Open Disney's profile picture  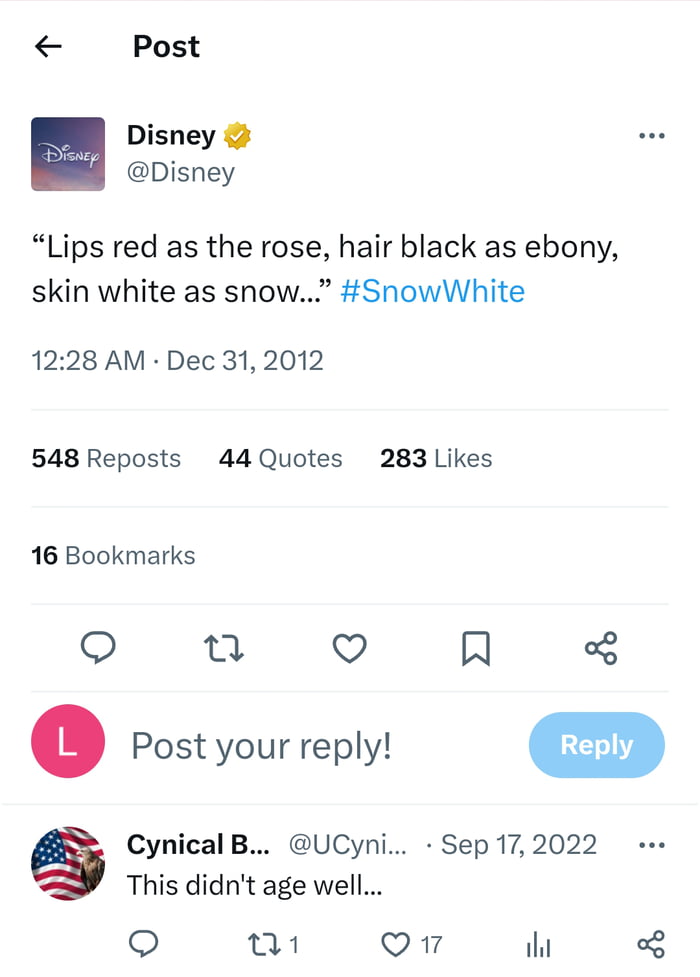[67, 152]
